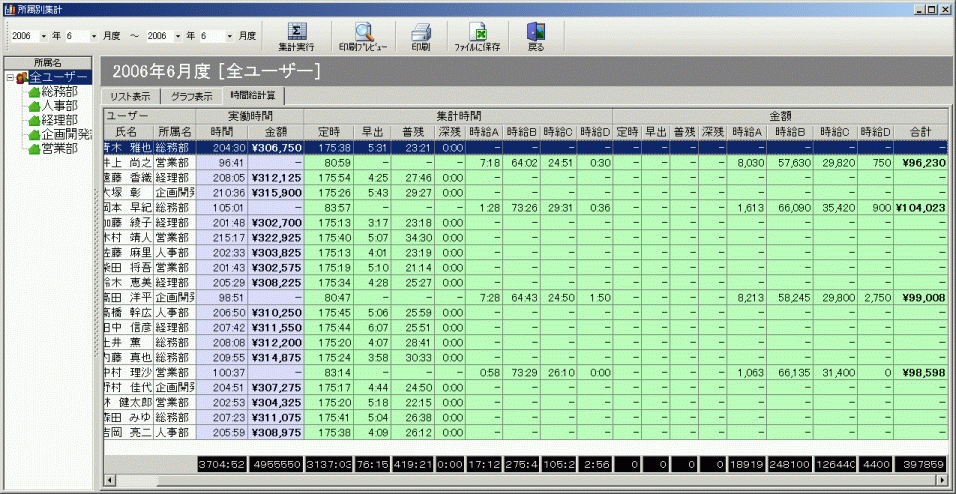Viewport: 956px width, 494px height.
Task: Select the row for 大塚 彰
Action: click(x=526, y=193)
